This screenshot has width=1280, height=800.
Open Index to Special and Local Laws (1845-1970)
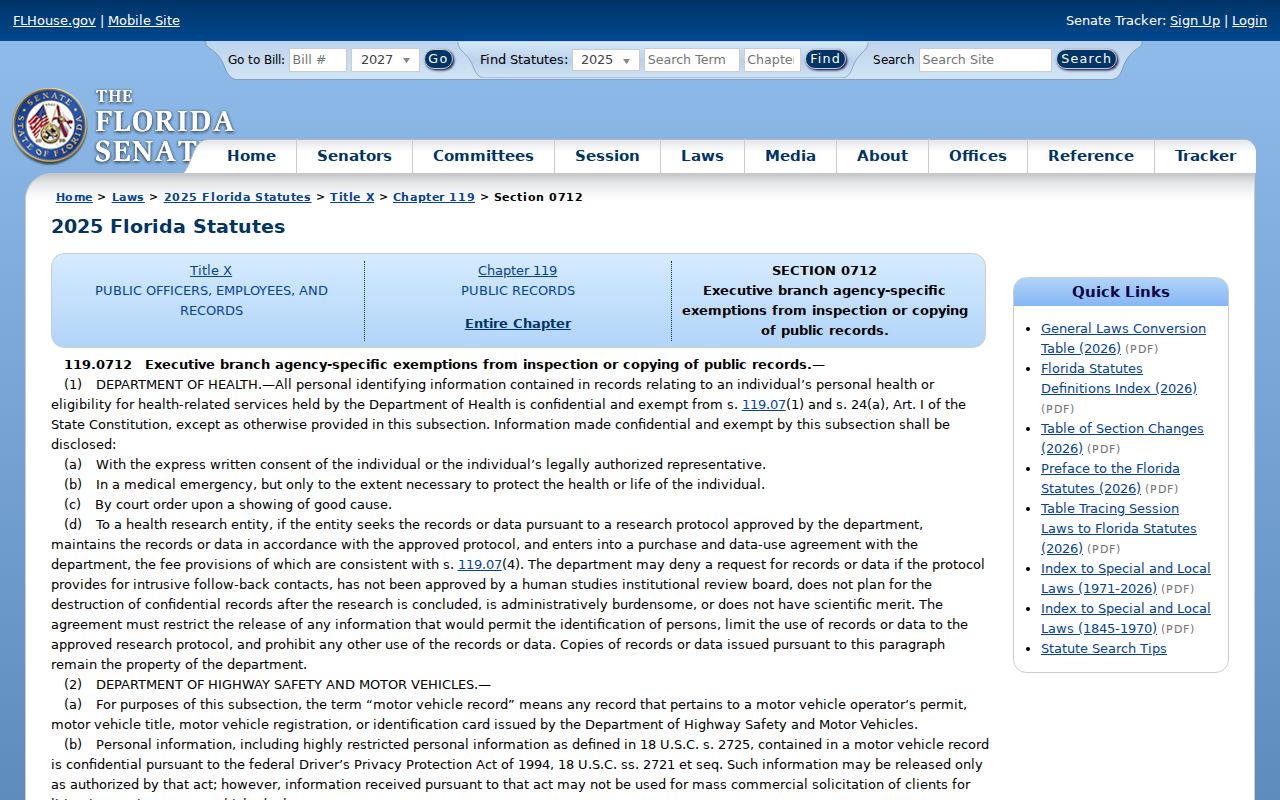pyautogui.click(x=1126, y=618)
